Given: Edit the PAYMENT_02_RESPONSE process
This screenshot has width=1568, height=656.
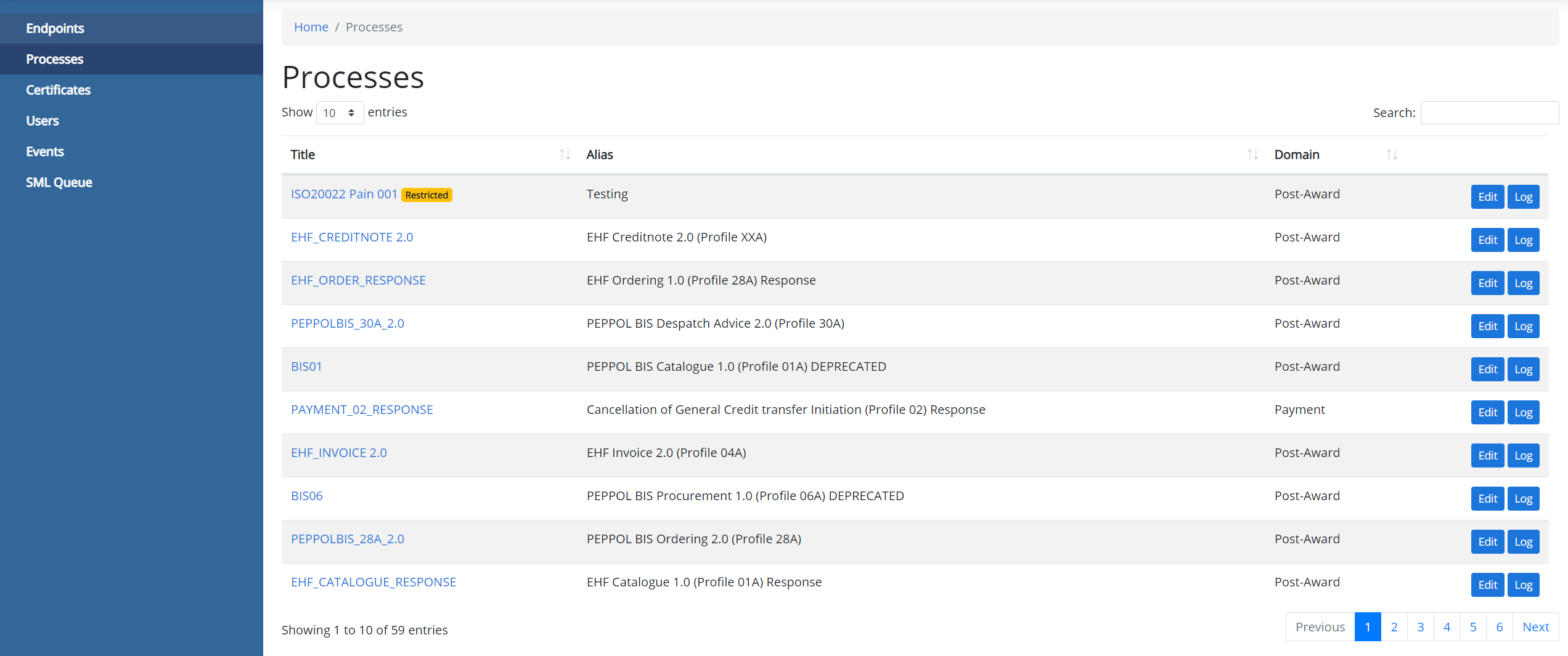Looking at the screenshot, I should (x=1487, y=413).
